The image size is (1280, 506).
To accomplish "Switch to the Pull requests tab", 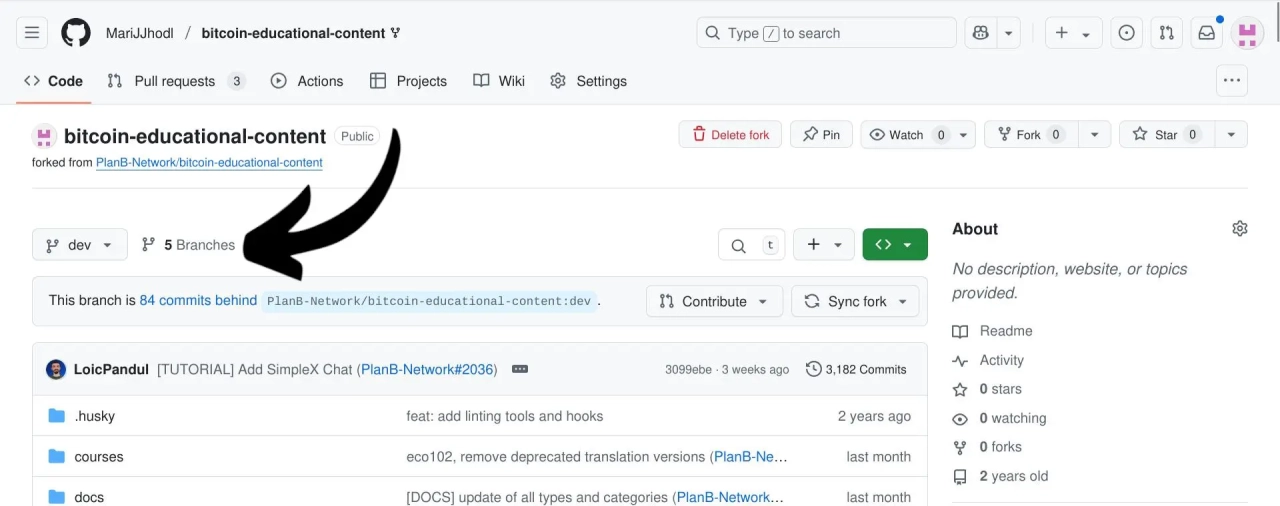I will pyautogui.click(x=175, y=81).
